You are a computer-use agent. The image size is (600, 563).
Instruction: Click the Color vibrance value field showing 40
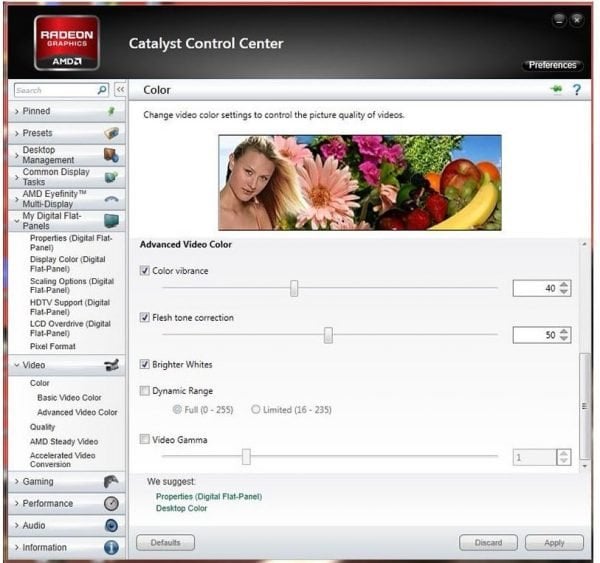(x=536, y=288)
